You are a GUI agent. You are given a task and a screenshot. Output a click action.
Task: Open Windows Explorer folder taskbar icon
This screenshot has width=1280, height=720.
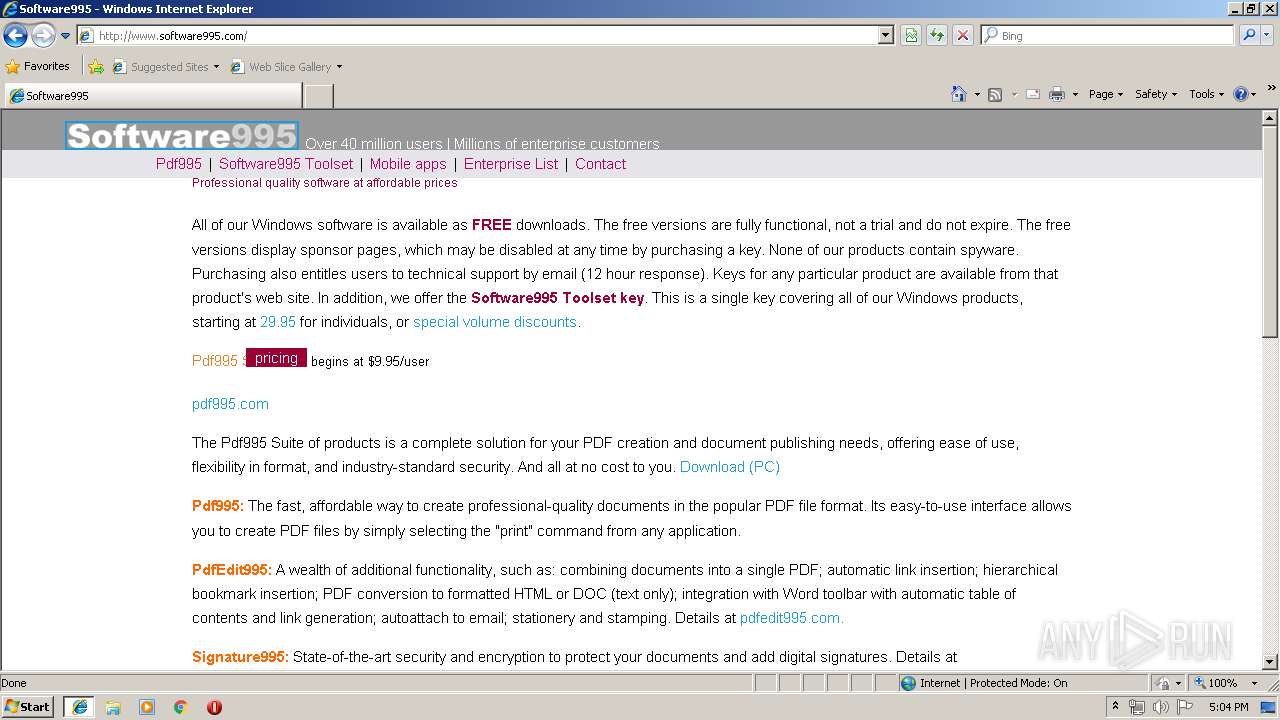click(113, 707)
